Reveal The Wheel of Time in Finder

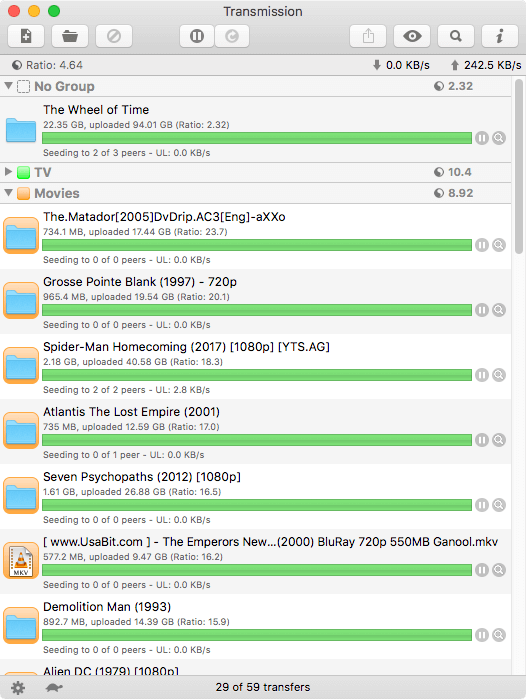(x=499, y=138)
